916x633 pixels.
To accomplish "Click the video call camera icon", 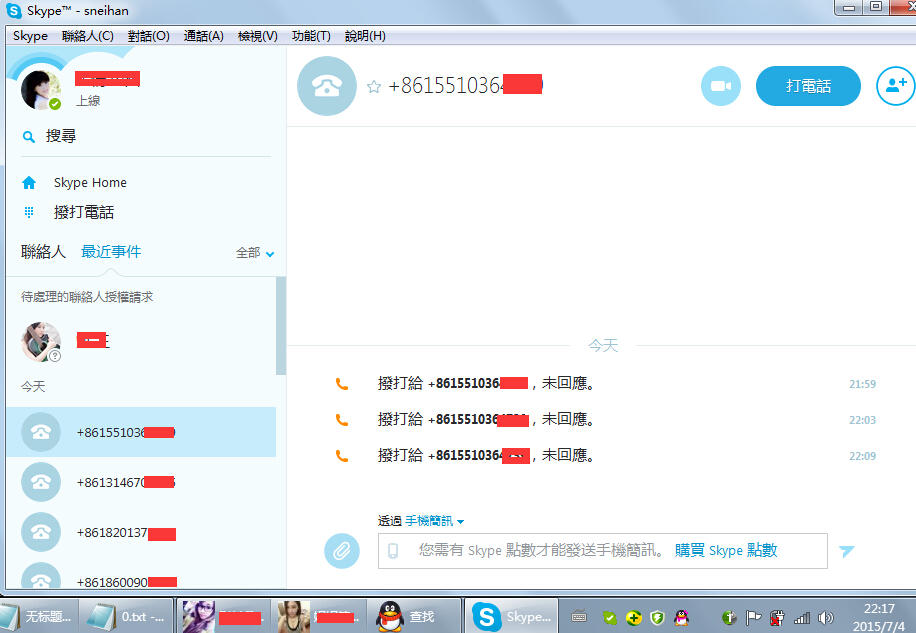I will click(720, 86).
